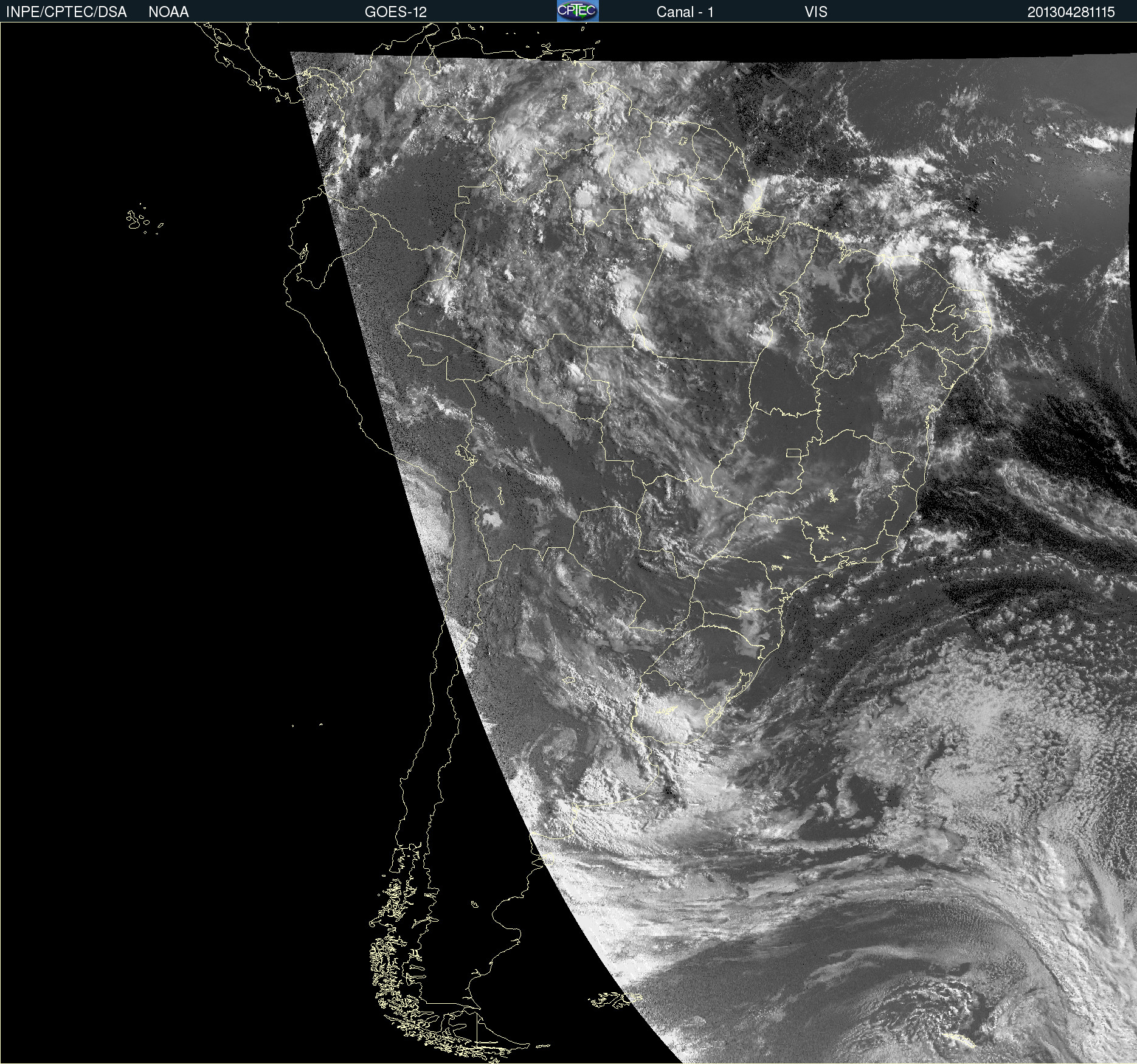
Task: Click the CPTEC logo in the header
Action: coord(578,11)
